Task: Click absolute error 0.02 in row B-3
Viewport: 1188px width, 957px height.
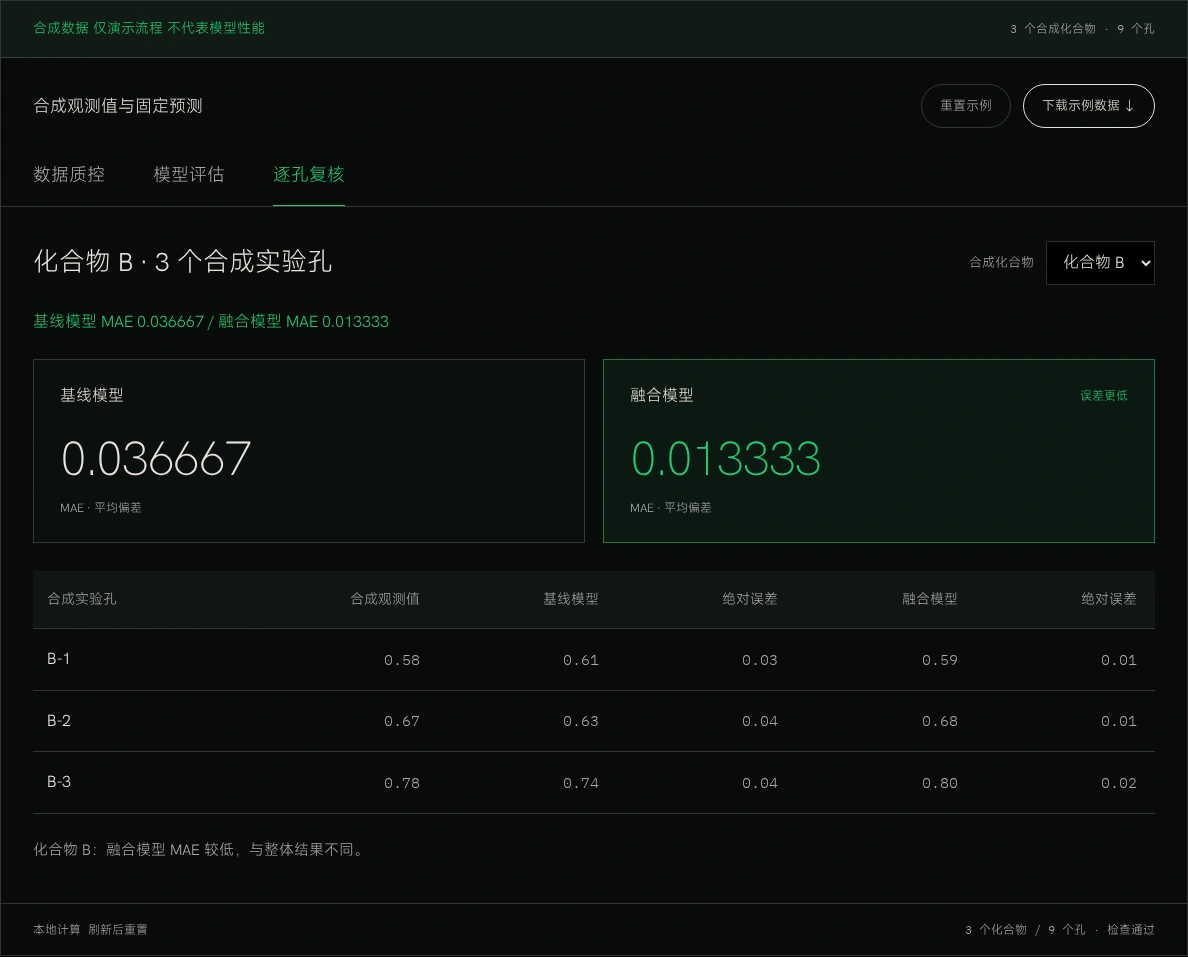Action: [x=1118, y=783]
